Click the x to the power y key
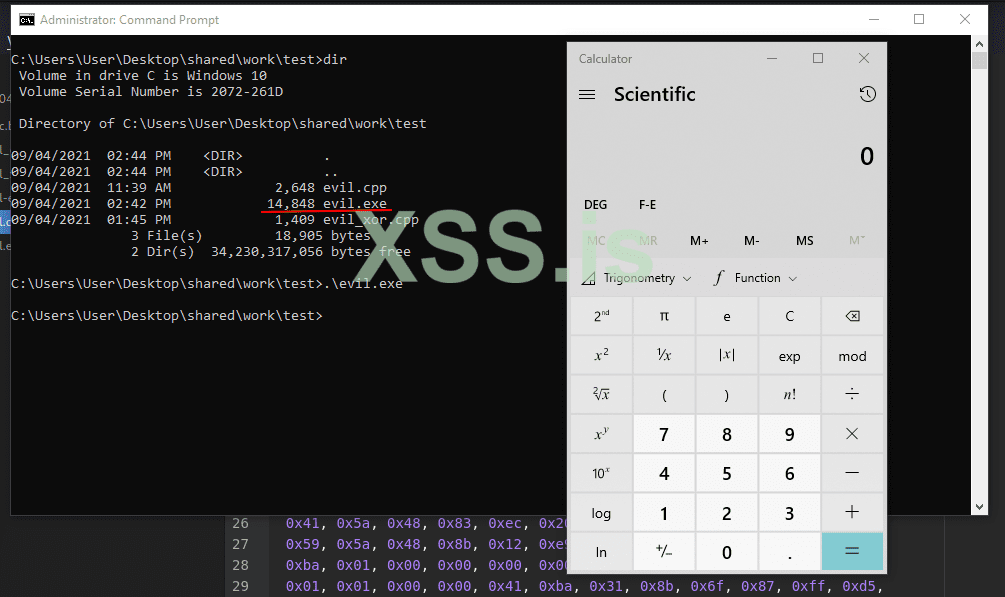 (x=601, y=434)
